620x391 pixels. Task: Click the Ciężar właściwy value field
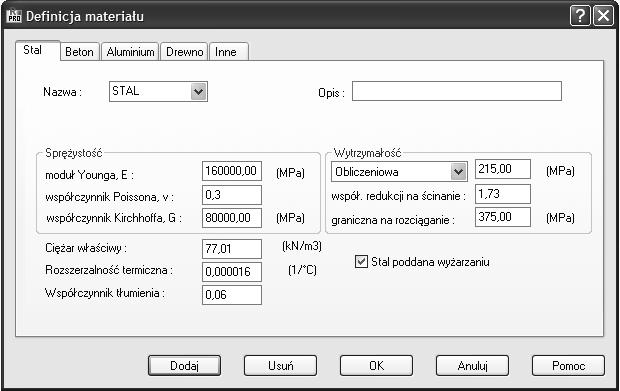click(x=232, y=249)
